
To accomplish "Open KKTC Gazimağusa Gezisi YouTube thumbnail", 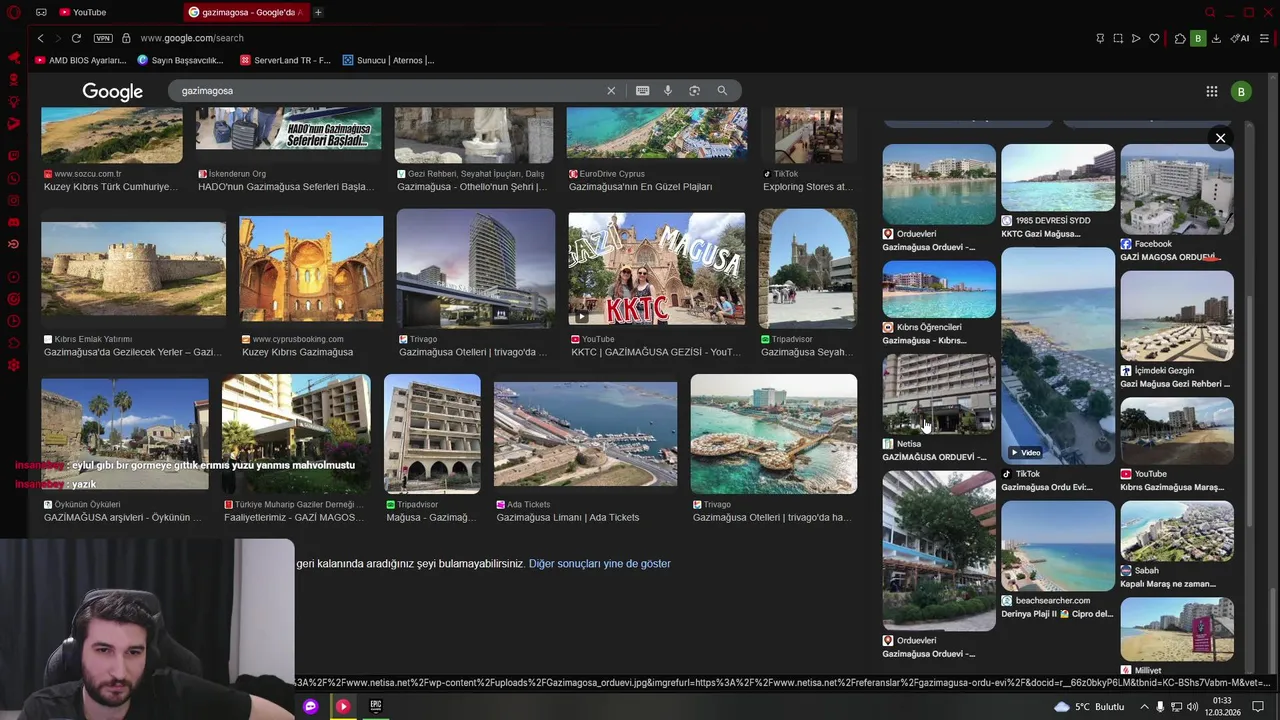I will pos(656,268).
